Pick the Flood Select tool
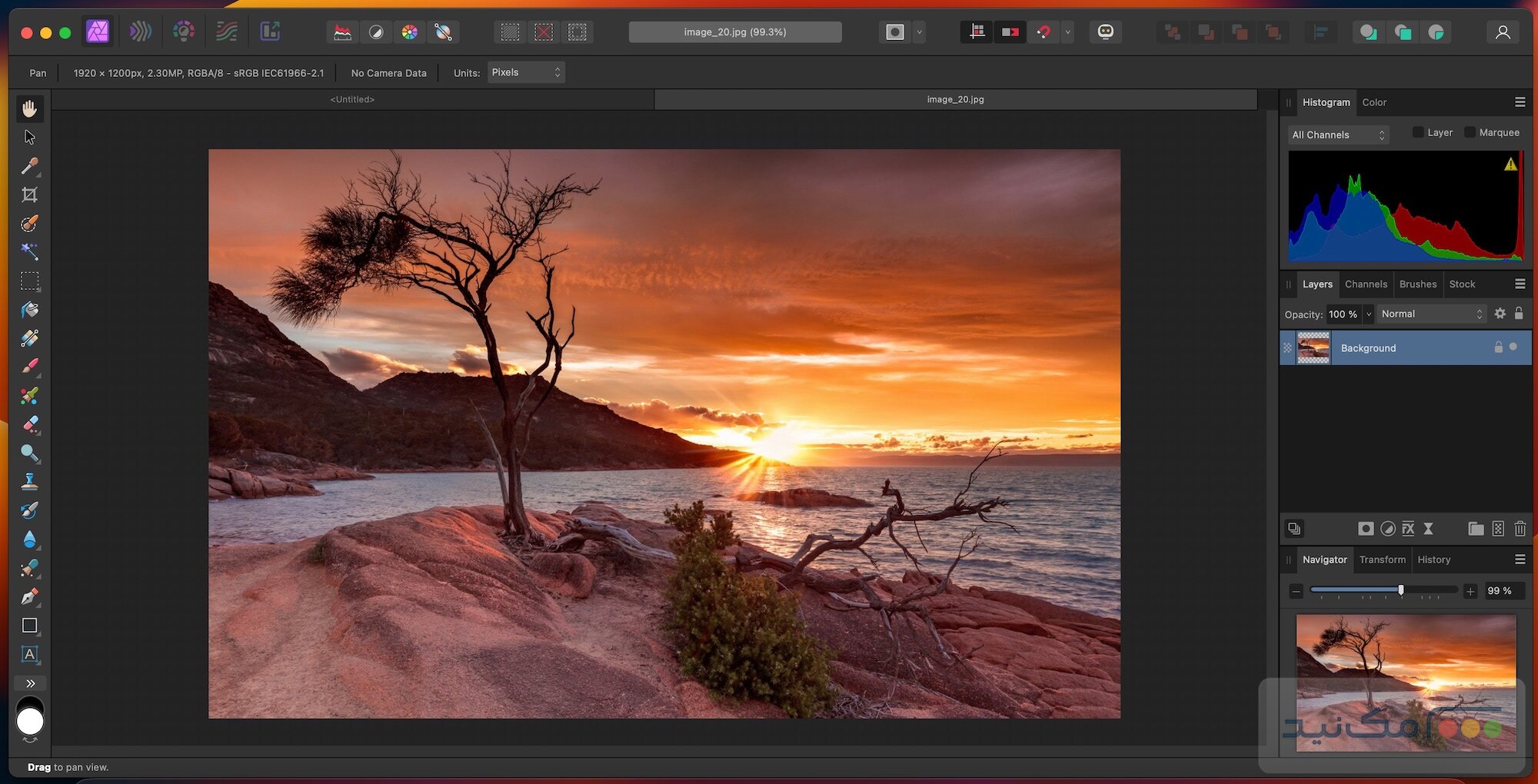 30,252
